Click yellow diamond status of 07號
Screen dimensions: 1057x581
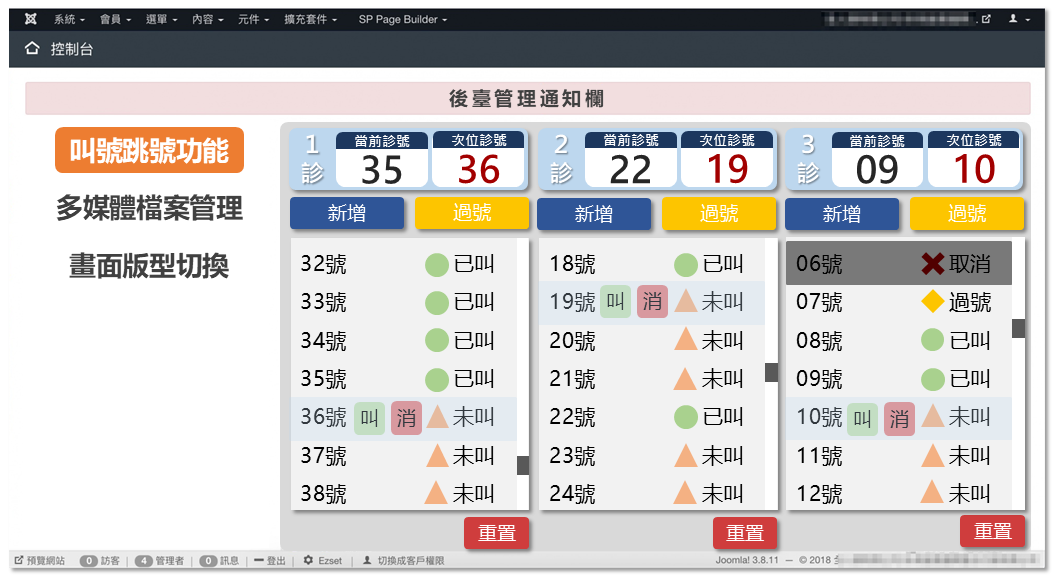(933, 301)
